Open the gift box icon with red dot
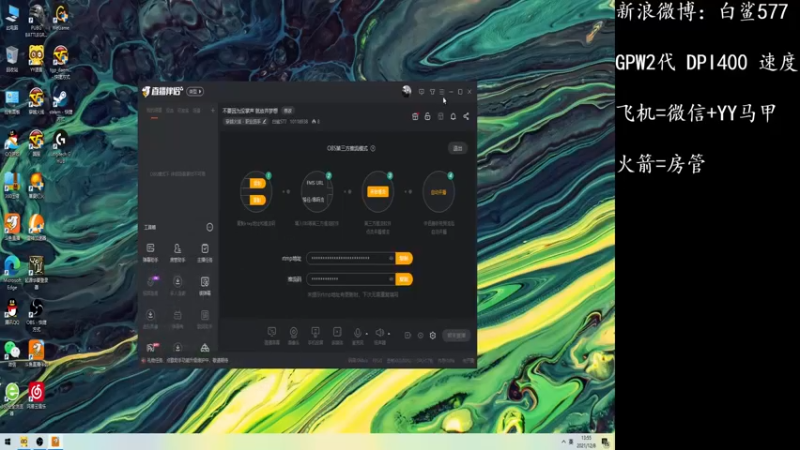Viewport: 800px width, 450px height. (x=415, y=116)
